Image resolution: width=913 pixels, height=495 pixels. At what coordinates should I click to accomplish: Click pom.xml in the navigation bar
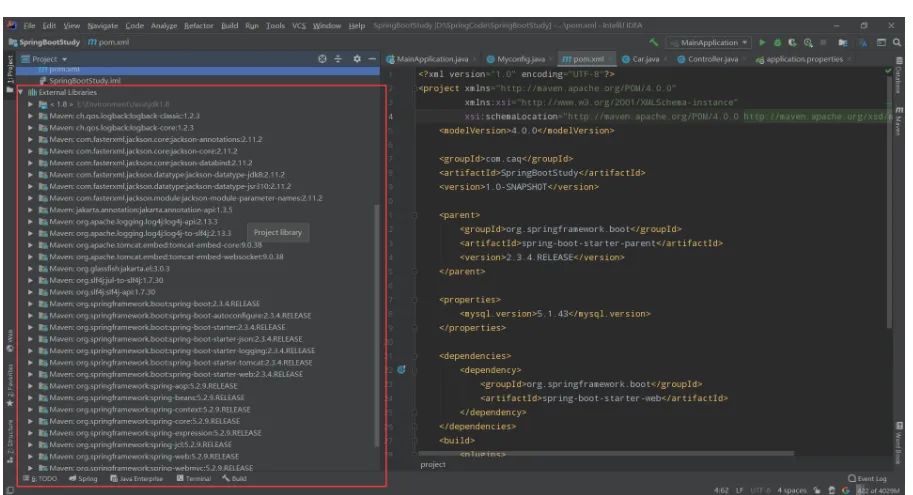click(109, 42)
